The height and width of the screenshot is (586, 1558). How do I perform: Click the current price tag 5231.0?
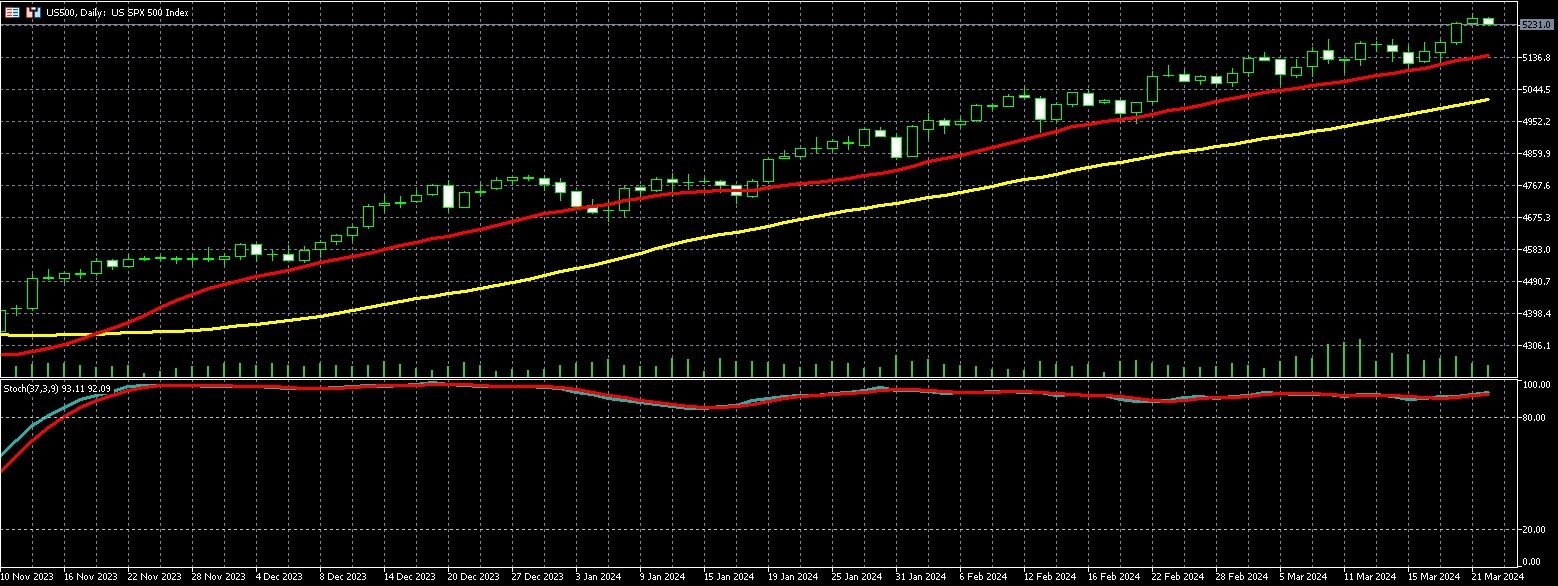1535,24
